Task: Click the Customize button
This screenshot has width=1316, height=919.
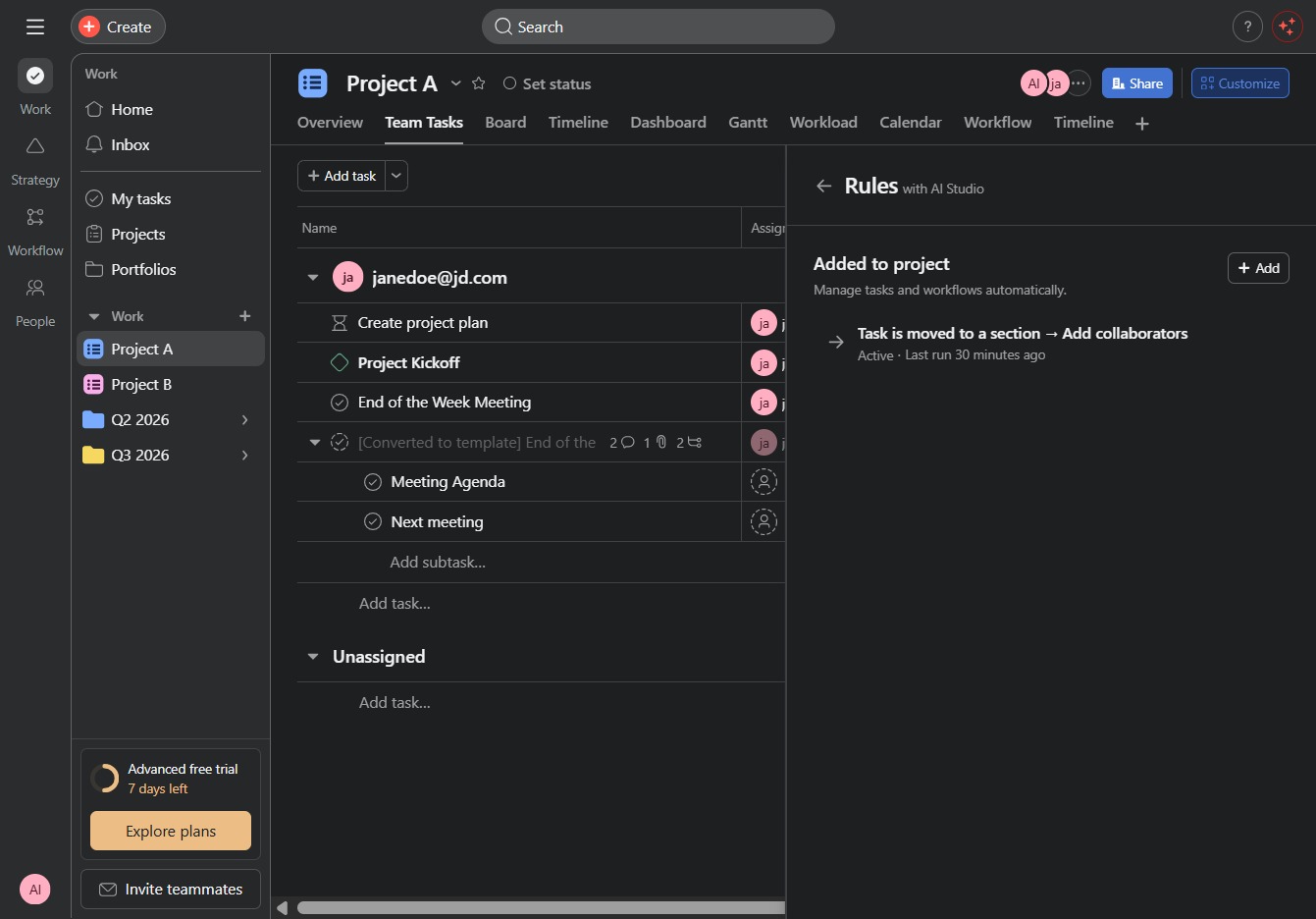Action: (x=1240, y=83)
